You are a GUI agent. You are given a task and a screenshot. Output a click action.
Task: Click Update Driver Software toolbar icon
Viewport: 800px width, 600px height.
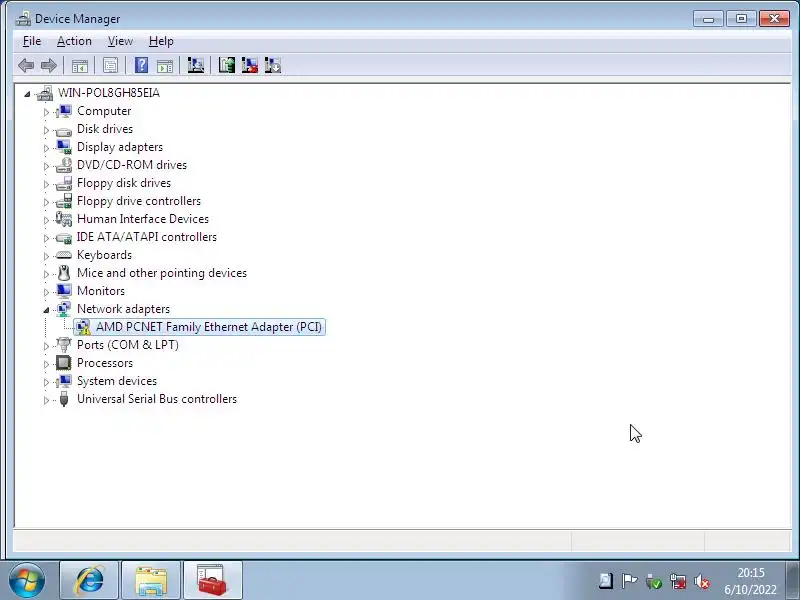227,65
